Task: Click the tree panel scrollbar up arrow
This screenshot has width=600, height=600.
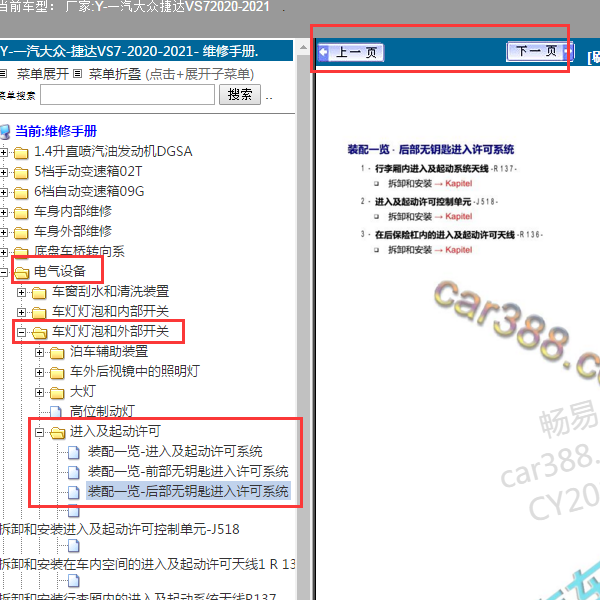Action: [303, 47]
